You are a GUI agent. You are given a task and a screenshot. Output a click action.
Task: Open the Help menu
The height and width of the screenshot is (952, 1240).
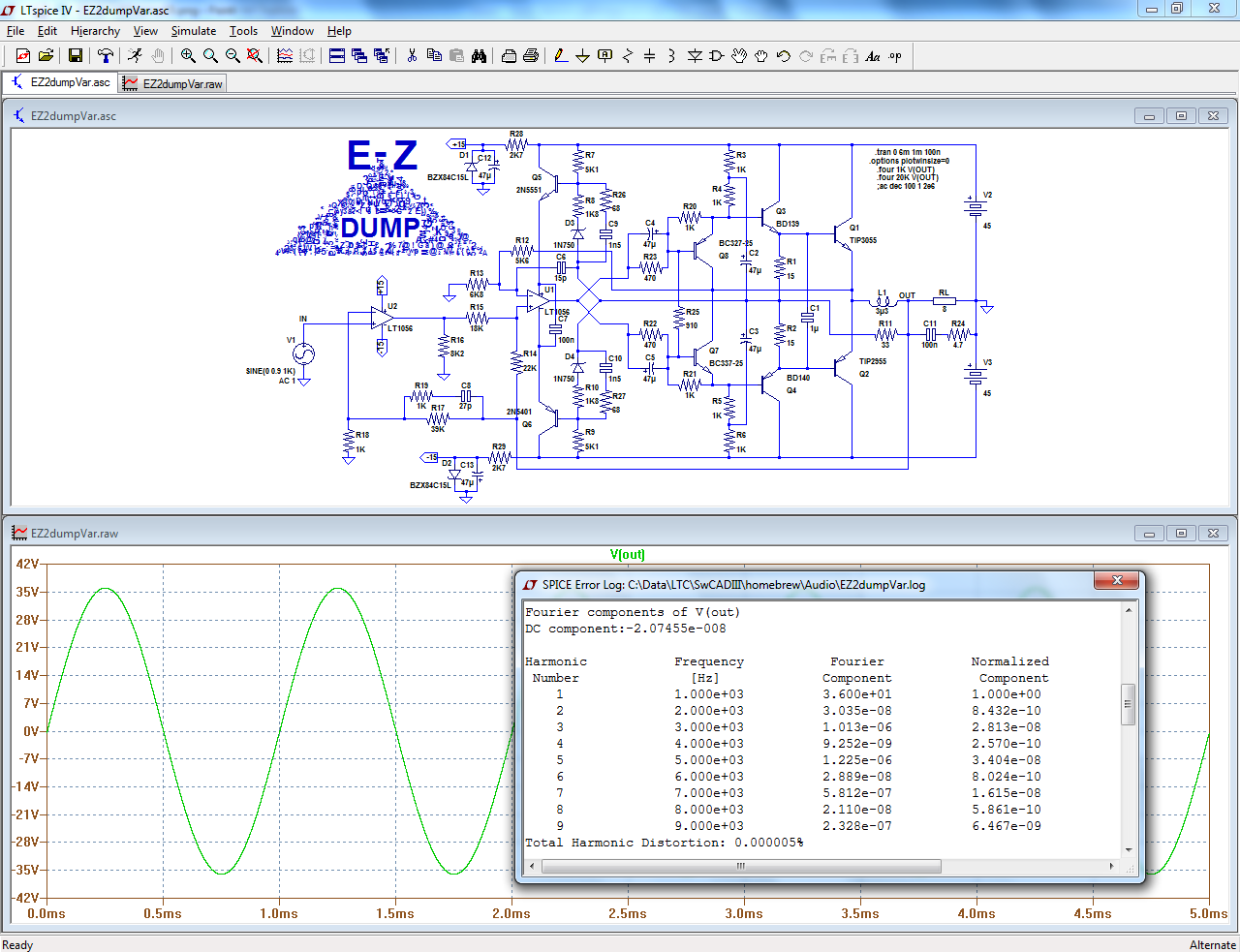(x=339, y=31)
